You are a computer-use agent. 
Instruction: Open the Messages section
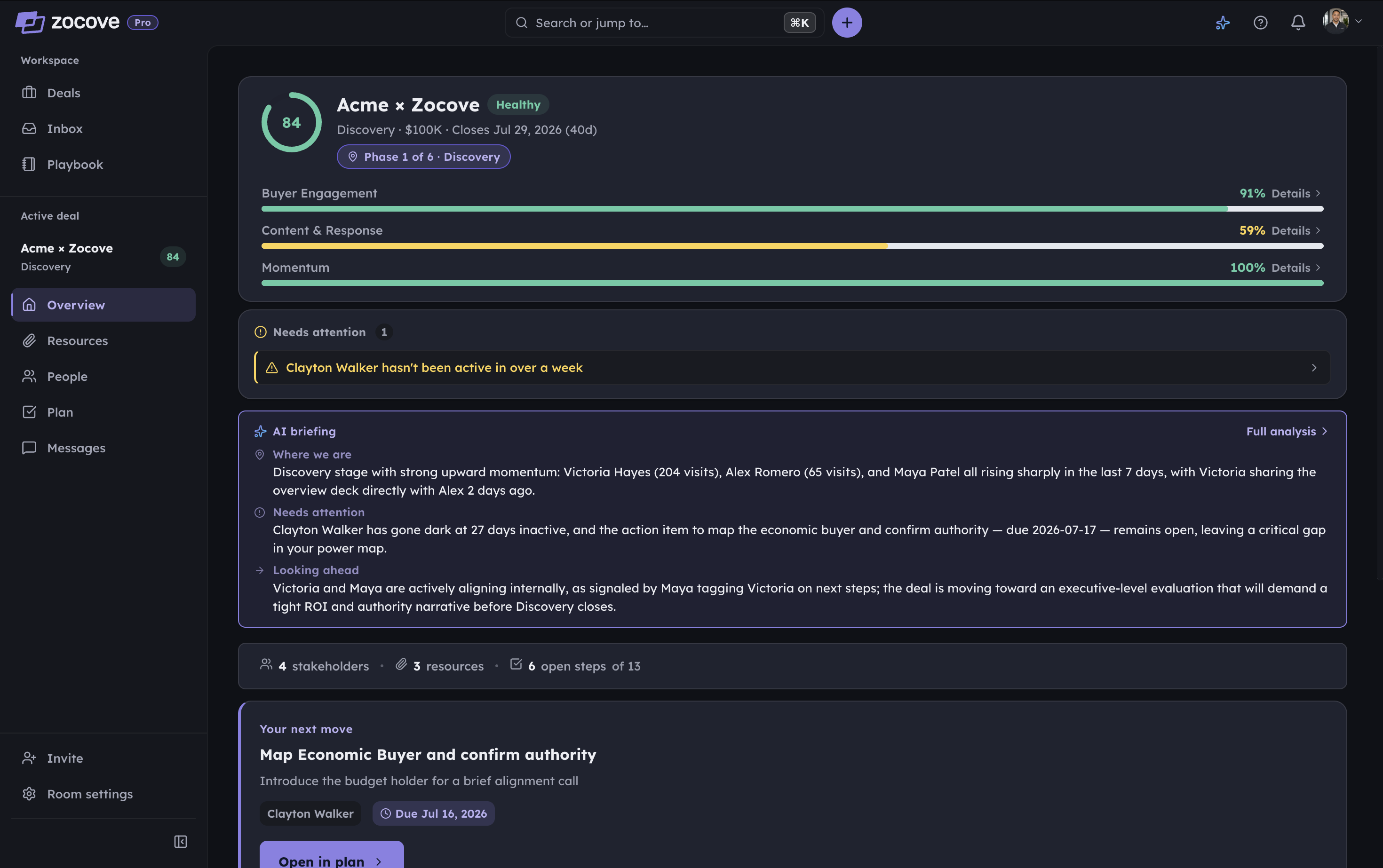(x=103, y=448)
